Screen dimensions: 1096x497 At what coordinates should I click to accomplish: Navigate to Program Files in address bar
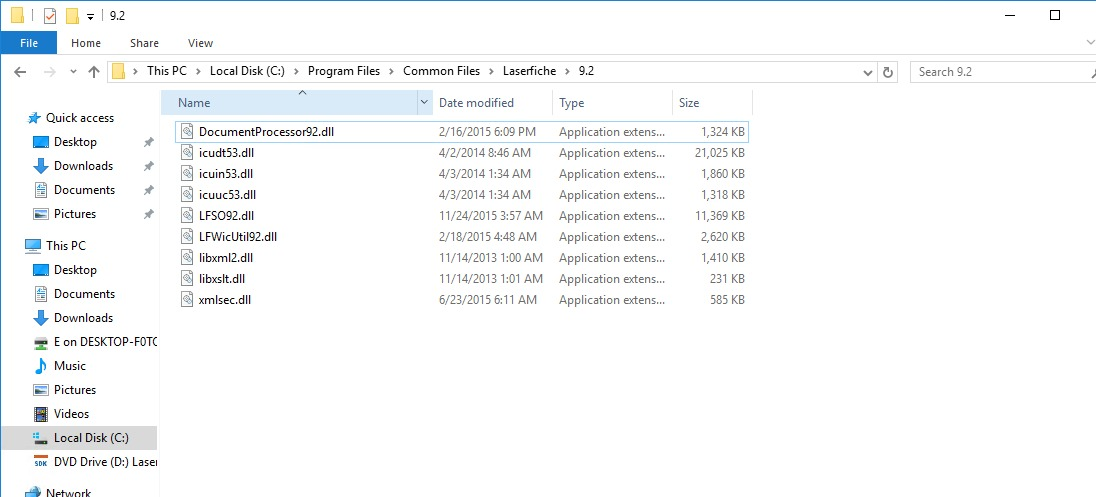click(344, 71)
